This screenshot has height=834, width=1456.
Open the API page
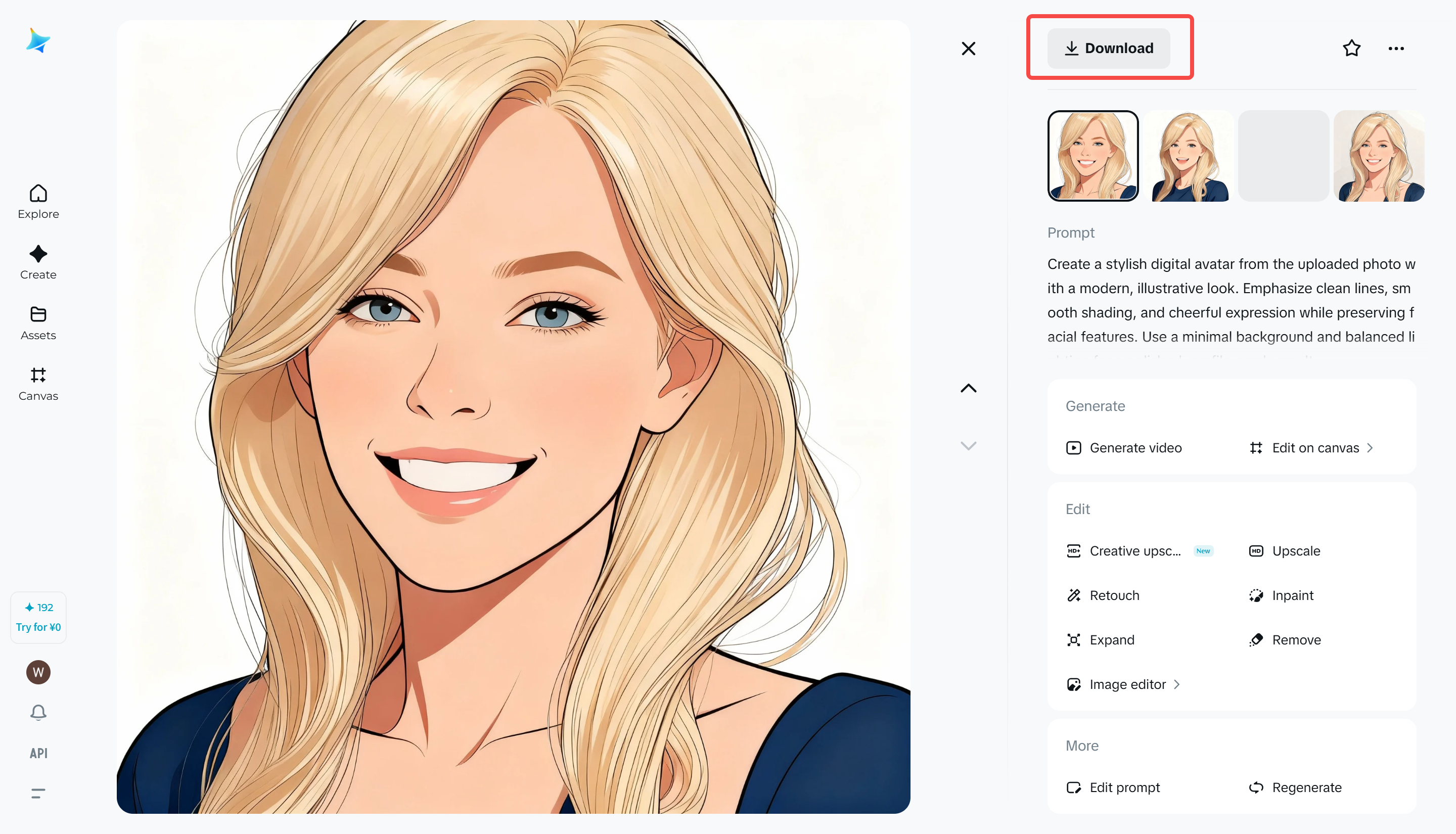(38, 753)
